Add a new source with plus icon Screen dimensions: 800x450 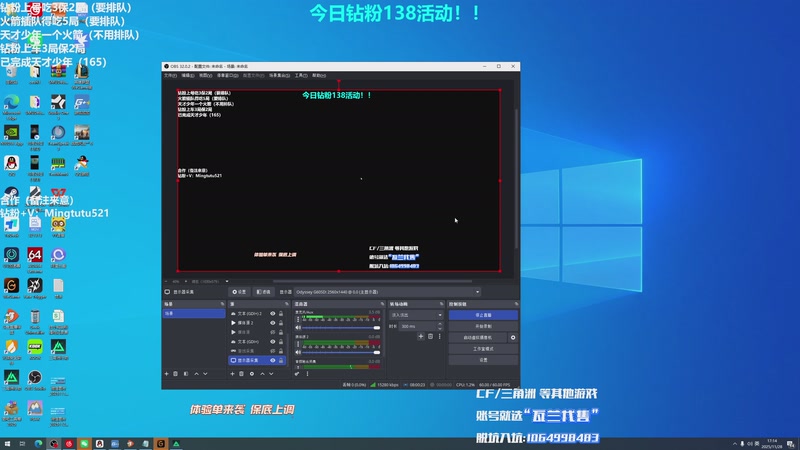[233, 374]
